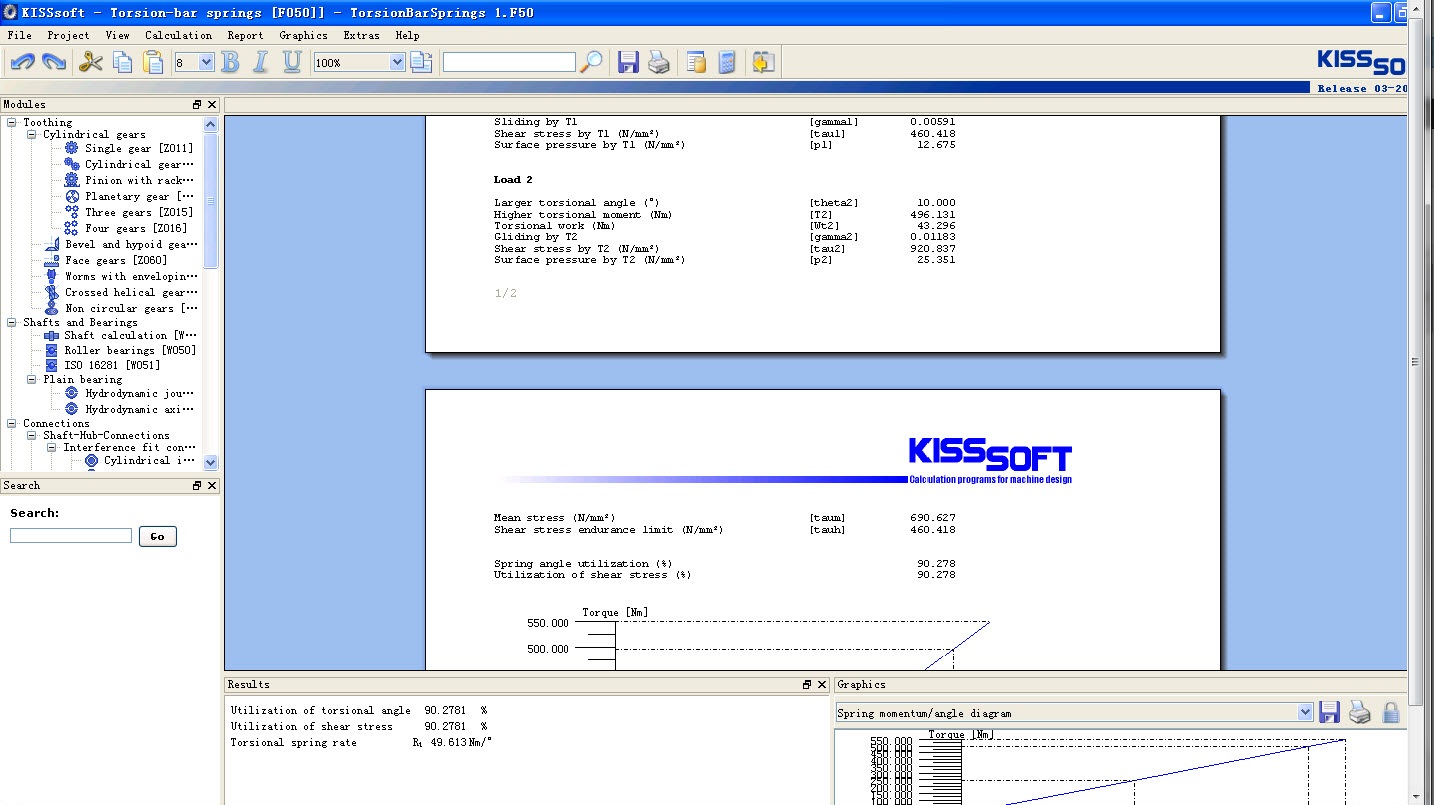Save report with main toolbar floppy icon
The width and height of the screenshot is (1434, 805).
click(628, 62)
